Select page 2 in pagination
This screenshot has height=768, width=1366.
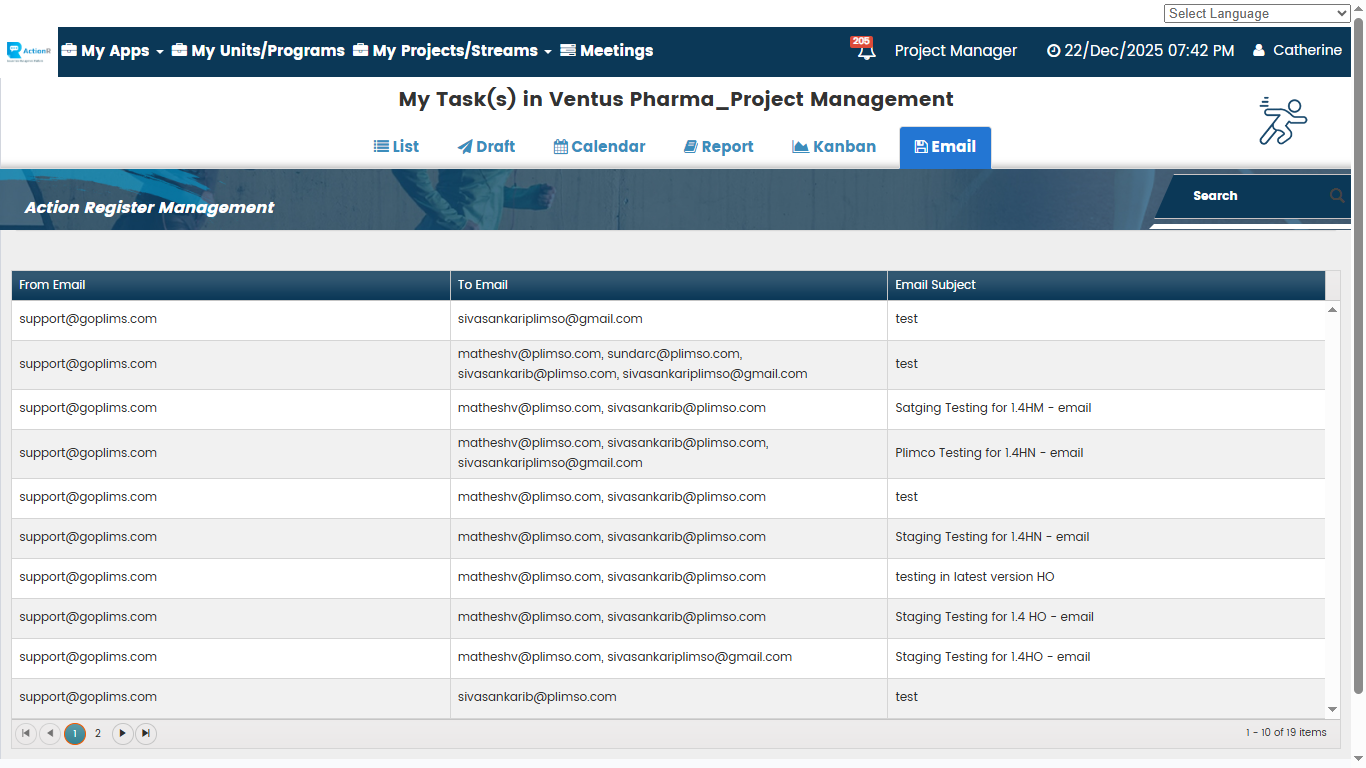coord(98,733)
